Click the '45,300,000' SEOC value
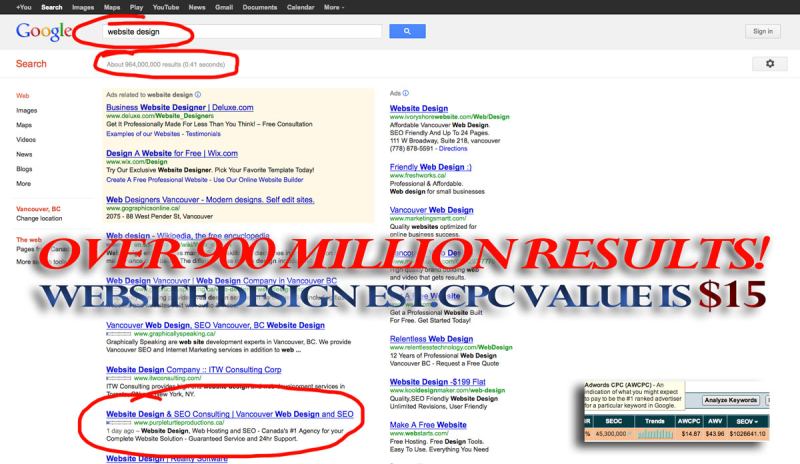 [x=611, y=434]
